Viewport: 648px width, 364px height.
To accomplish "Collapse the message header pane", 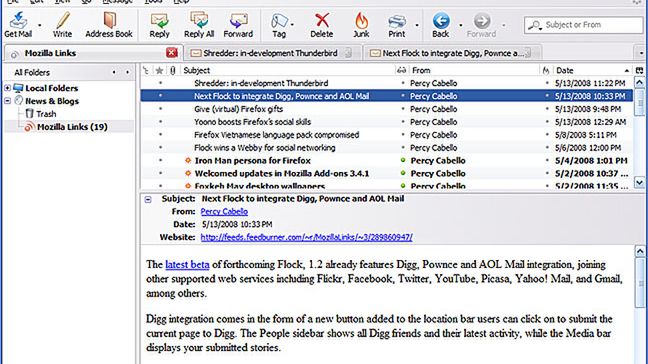I will click(148, 200).
